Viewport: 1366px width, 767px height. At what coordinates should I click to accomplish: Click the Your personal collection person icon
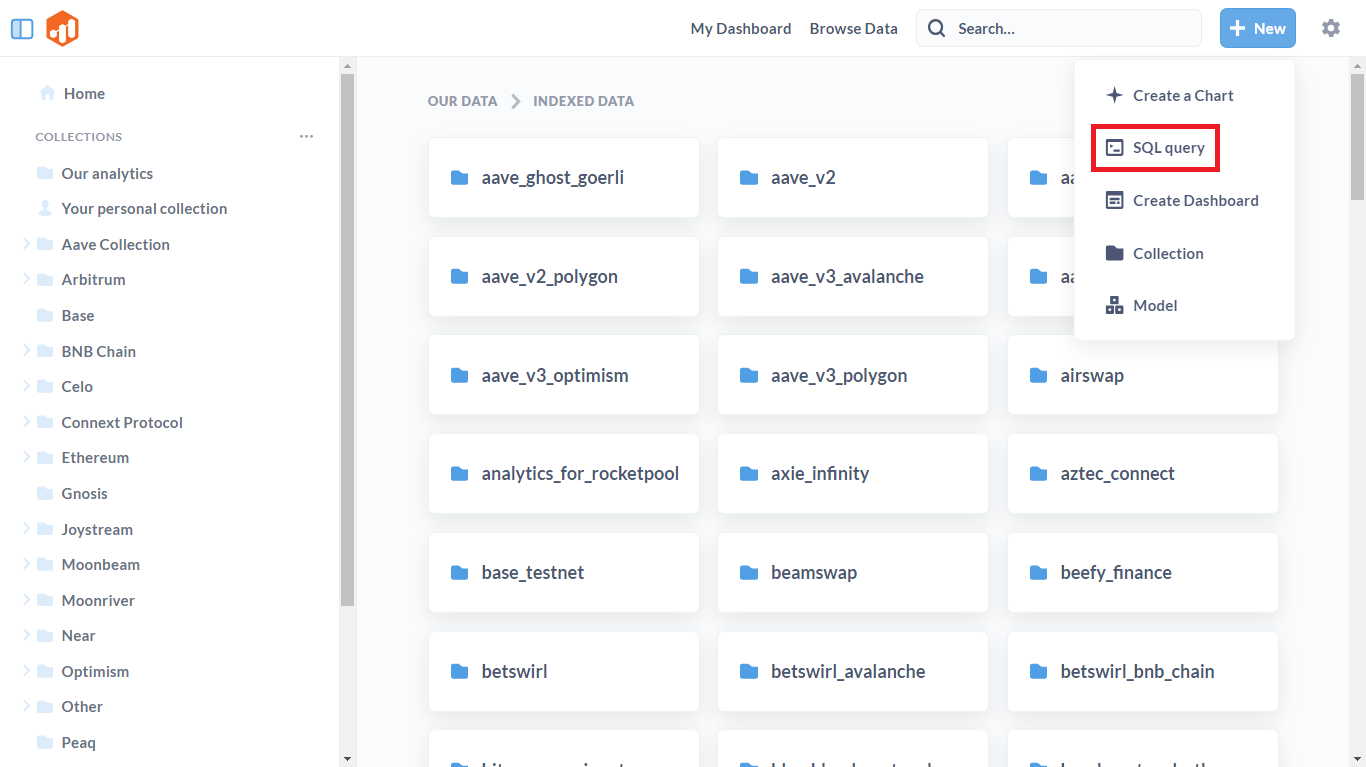[x=45, y=208]
